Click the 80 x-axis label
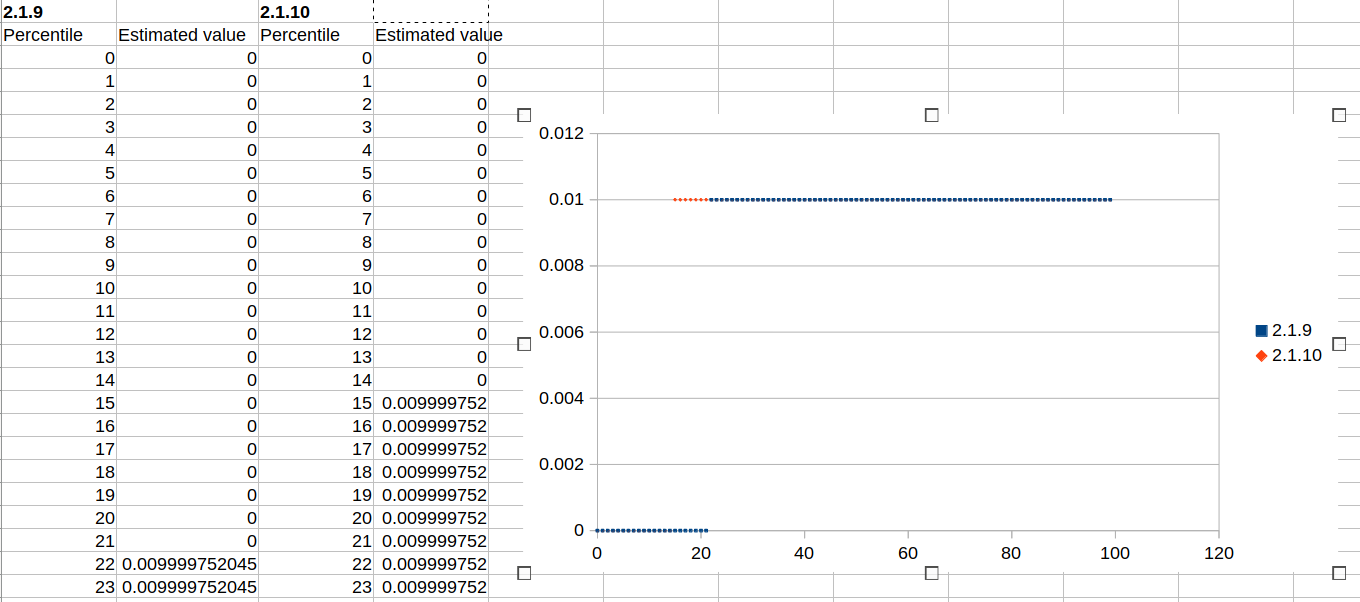 coord(1011,553)
